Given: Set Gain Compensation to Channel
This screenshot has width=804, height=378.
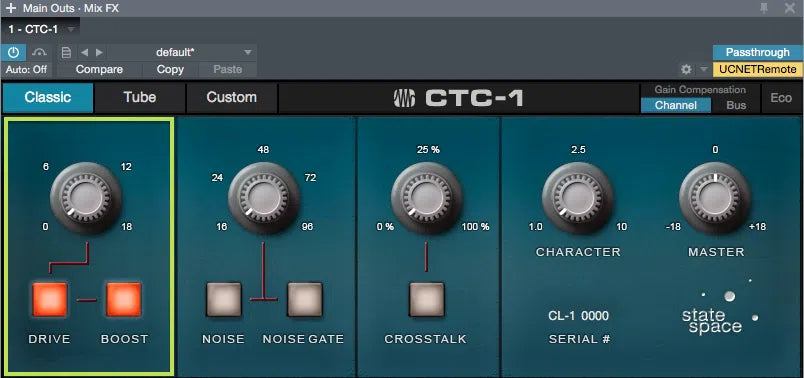Looking at the screenshot, I should click(675, 105).
